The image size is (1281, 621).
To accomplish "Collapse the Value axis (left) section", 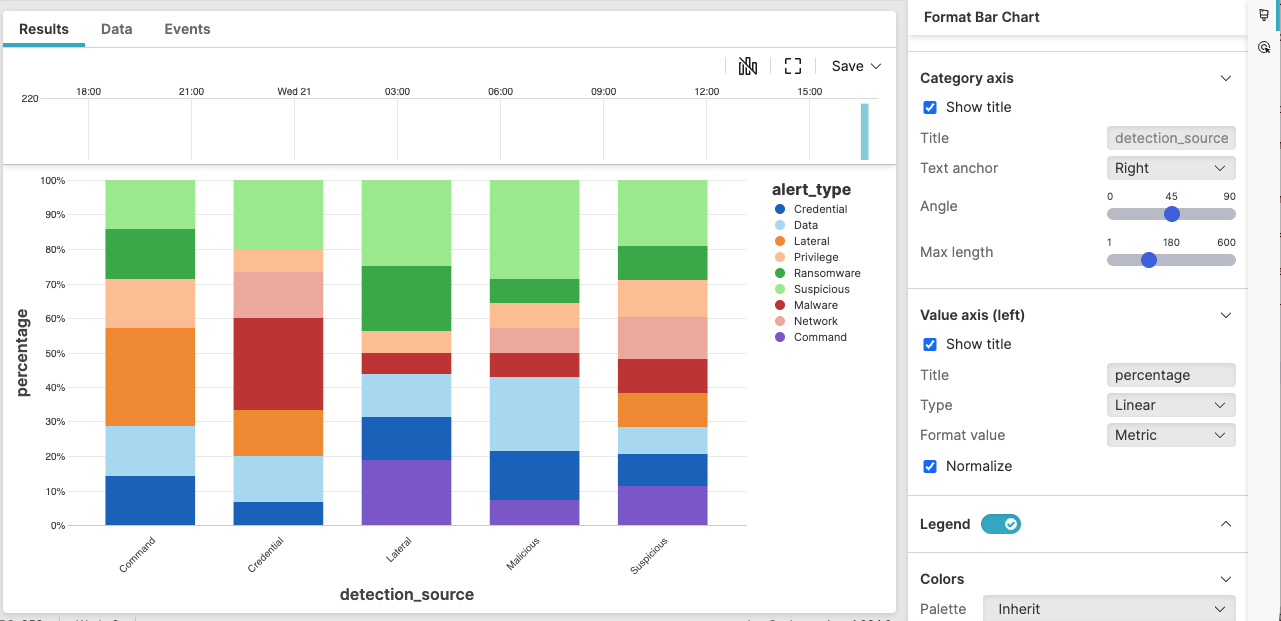I will click(1225, 315).
